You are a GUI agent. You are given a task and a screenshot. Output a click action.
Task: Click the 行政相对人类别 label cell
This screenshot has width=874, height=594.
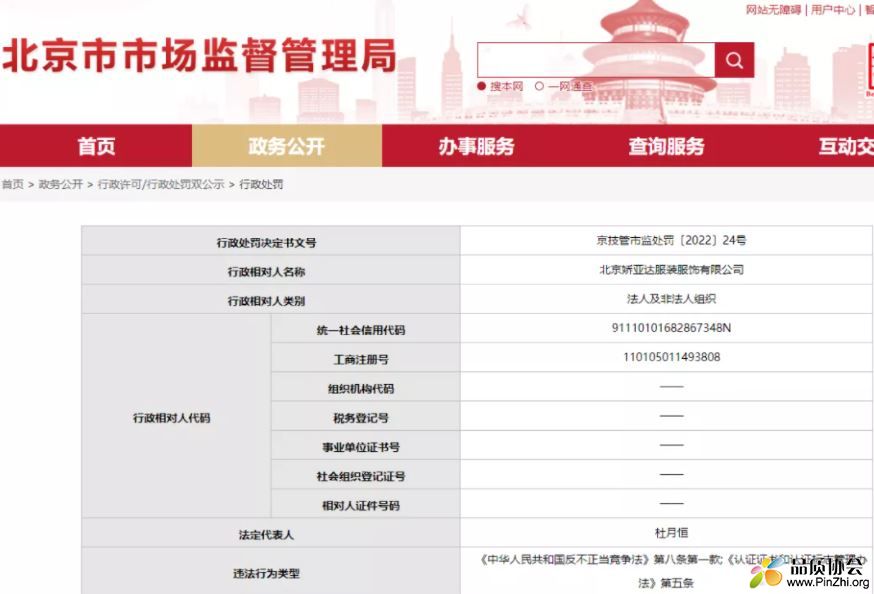271,299
